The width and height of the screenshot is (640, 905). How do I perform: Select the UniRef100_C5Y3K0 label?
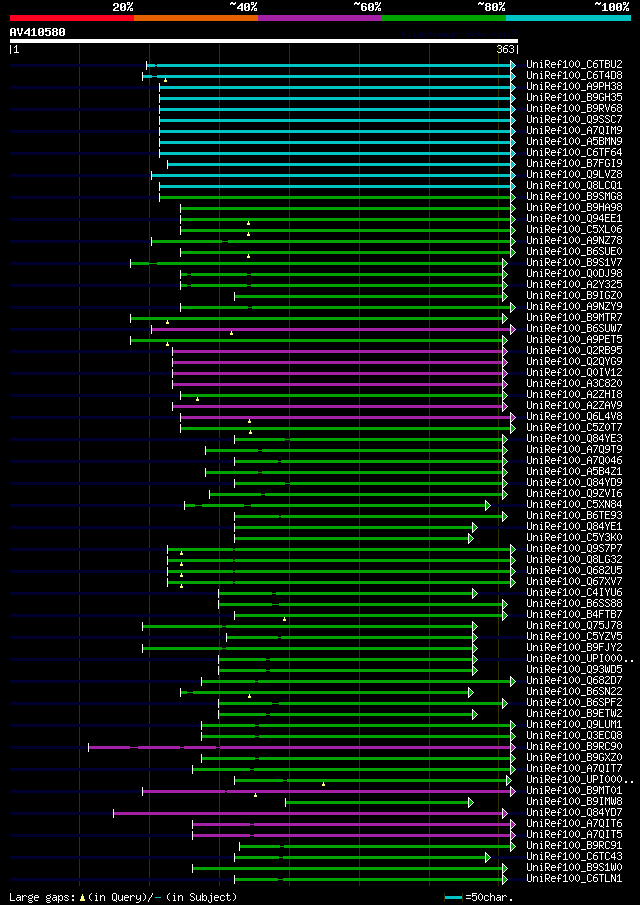pos(574,538)
